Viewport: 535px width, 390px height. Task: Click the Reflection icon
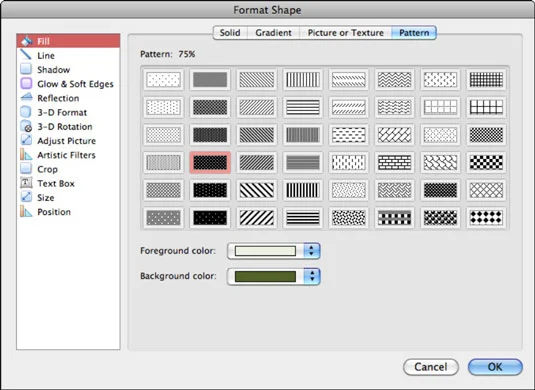click(26, 98)
